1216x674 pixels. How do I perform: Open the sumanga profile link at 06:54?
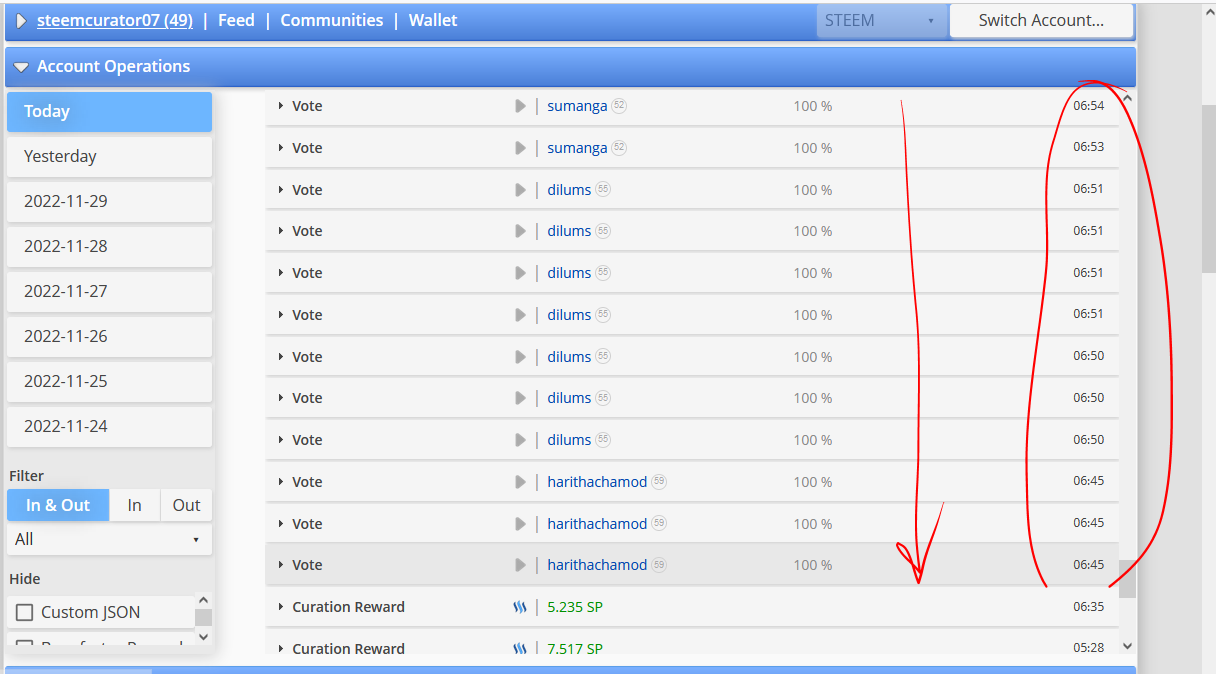577,106
